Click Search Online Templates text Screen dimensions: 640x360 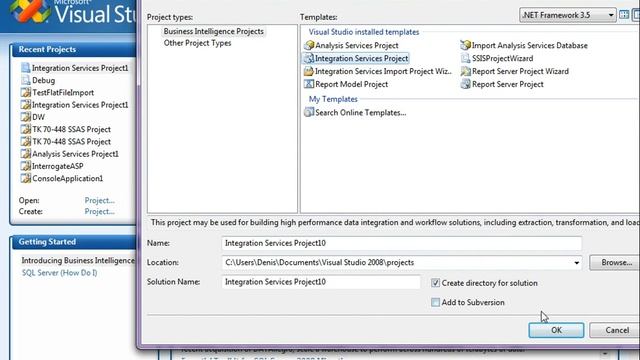point(361,113)
